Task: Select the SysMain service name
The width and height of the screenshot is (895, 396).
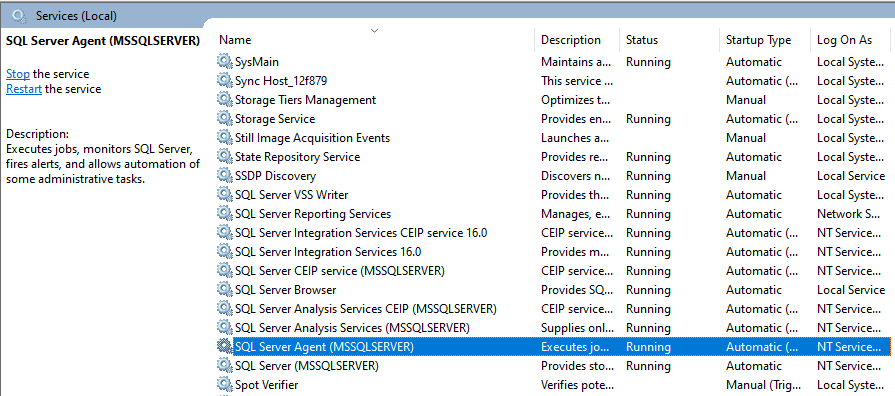Action: click(257, 62)
